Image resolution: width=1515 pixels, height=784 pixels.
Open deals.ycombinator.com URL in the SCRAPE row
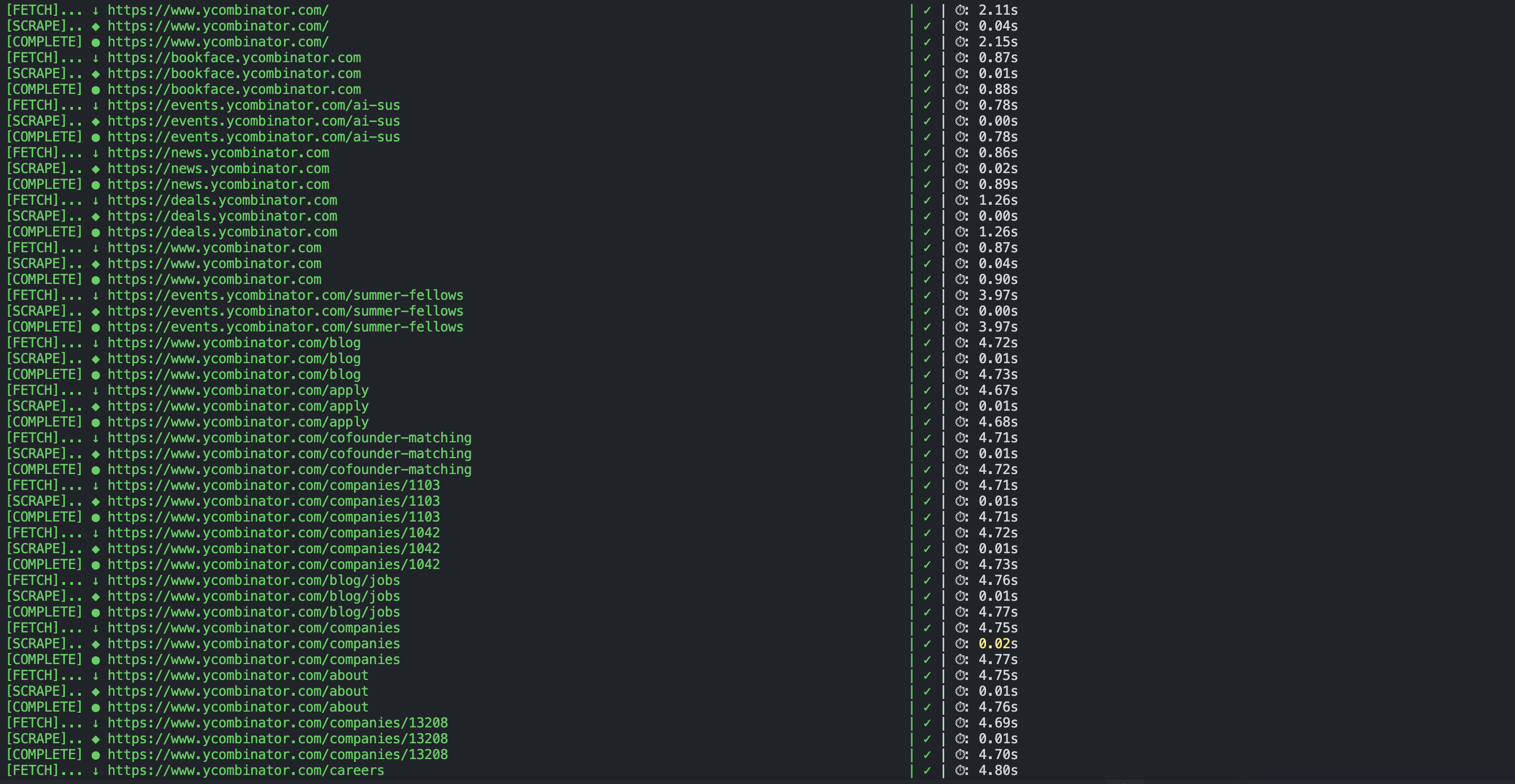tap(222, 217)
